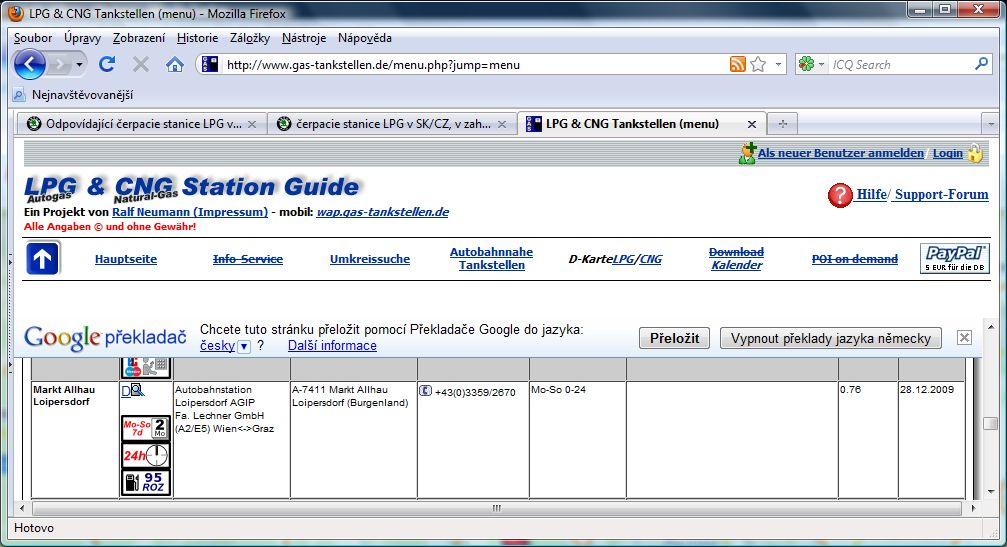Open the address bar history dropdown
This screenshot has height=547, width=1007.
[x=778, y=64]
